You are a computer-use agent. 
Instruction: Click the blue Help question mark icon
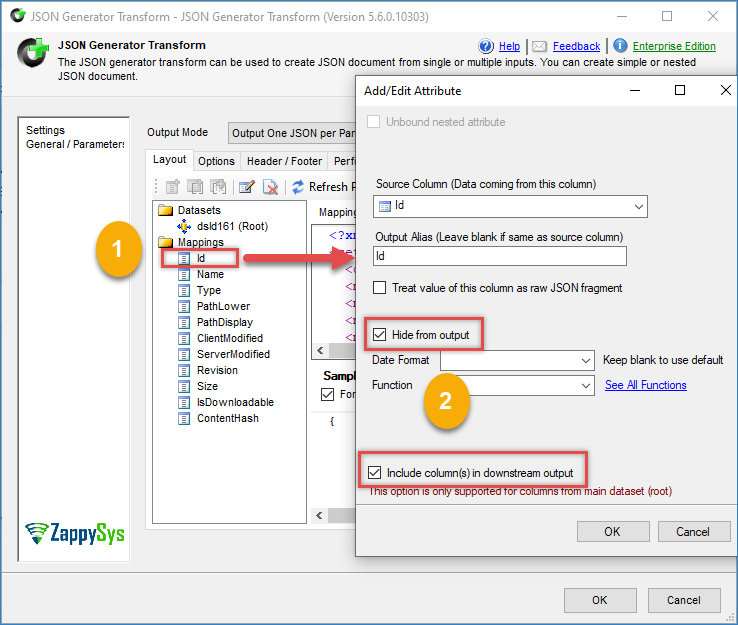486,46
